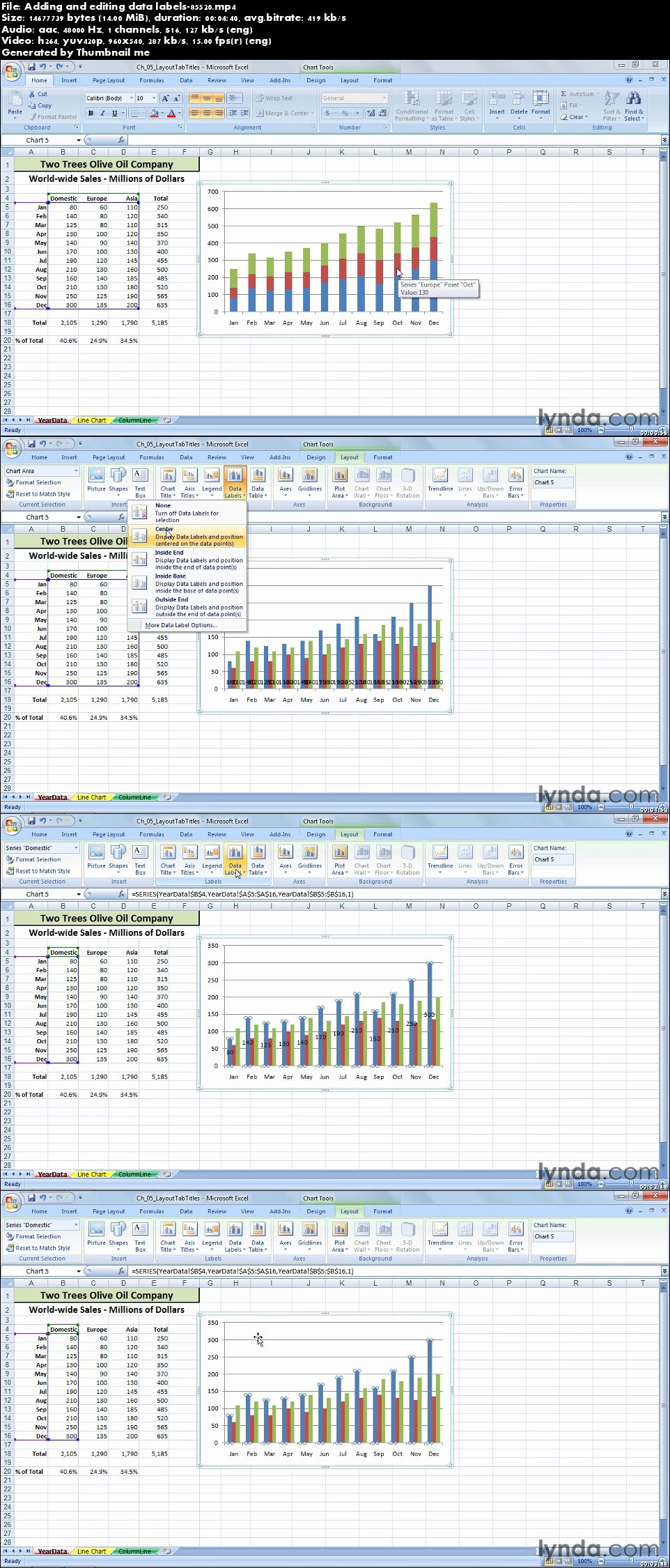
Task: Open the Conditional Formatting dropdown
Action: click(412, 106)
